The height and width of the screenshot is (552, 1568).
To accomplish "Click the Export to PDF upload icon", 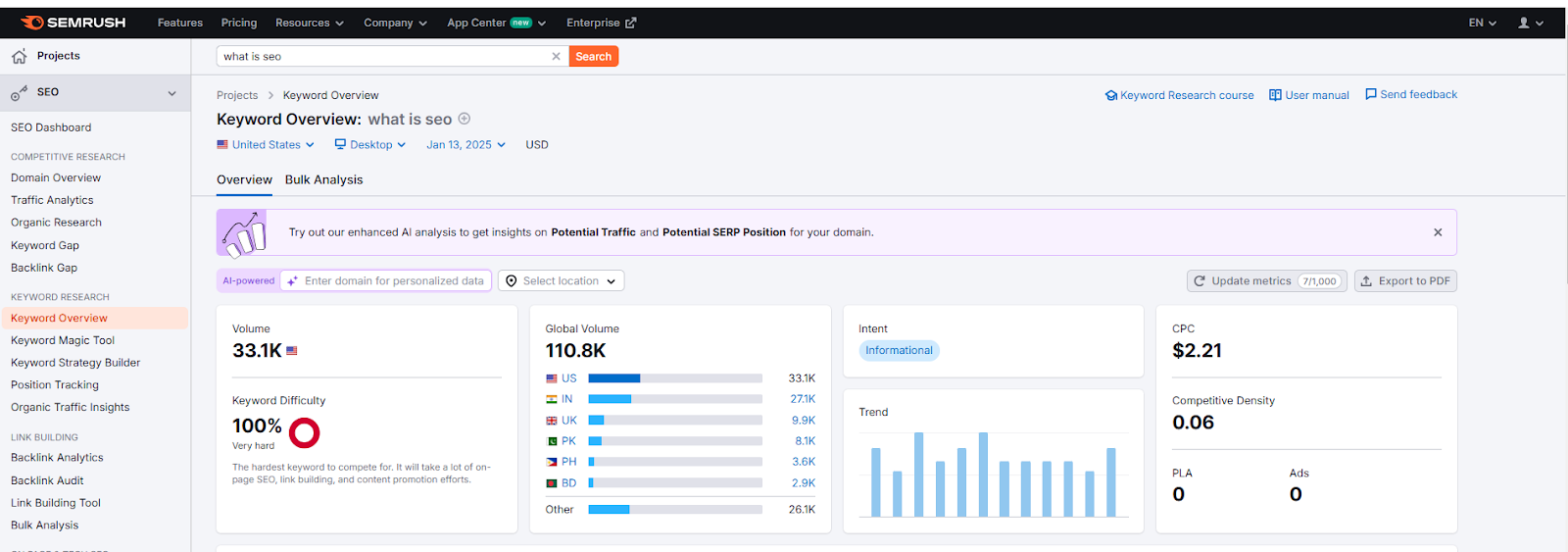I will click(x=1366, y=281).
